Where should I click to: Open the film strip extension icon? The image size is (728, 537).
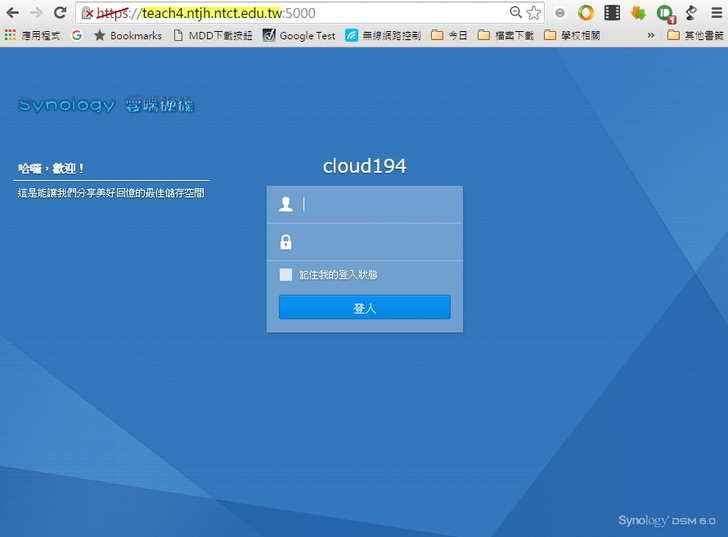(611, 13)
